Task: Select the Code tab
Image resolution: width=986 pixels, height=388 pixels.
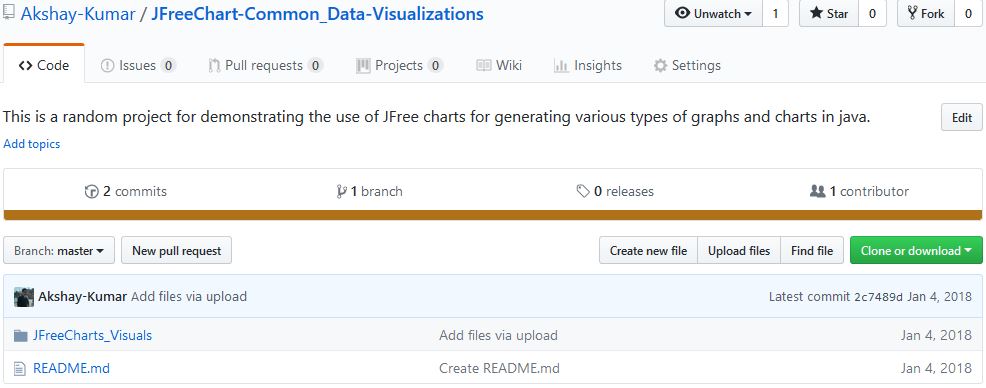Action: (x=44, y=65)
